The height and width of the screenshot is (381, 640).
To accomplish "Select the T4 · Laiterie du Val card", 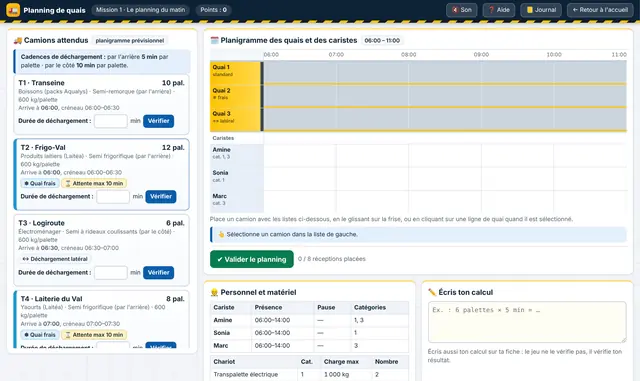I will click(101, 319).
